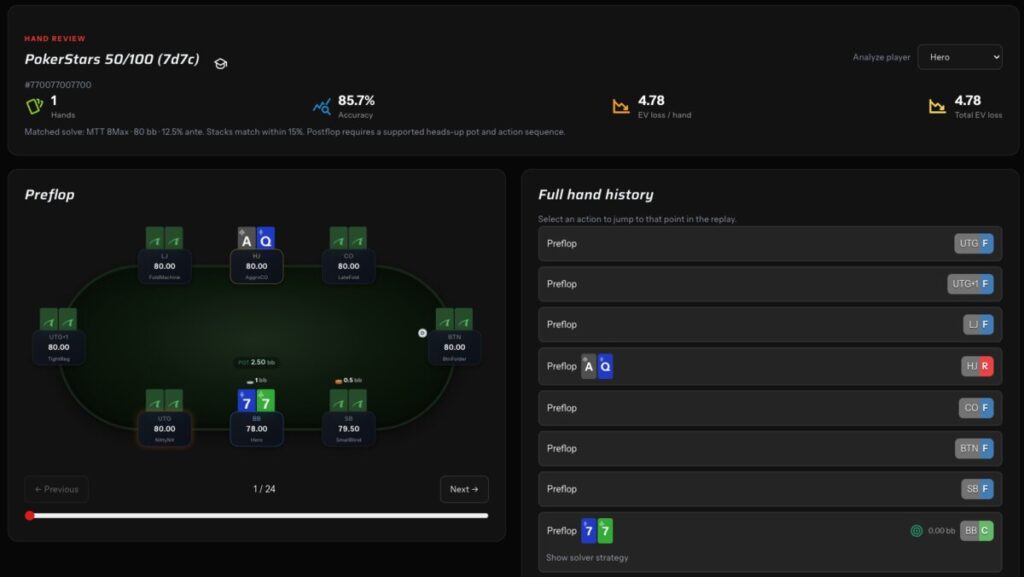
Task: Click the 'Matched solve' description text
Action: pos(295,132)
